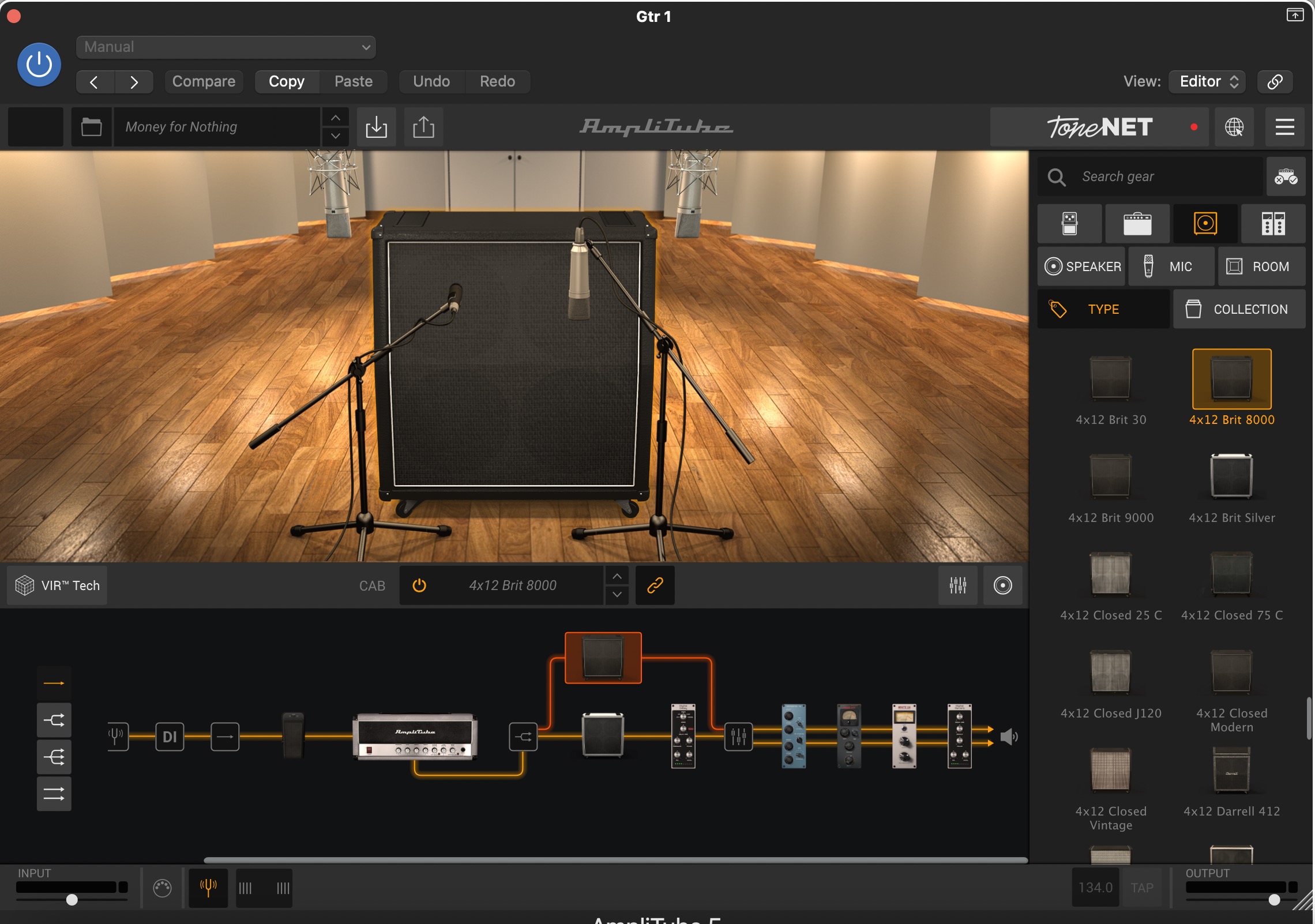Screen dimensions: 1315x924
Task: Select the TYPE sorting tab
Action: pyautogui.click(x=1103, y=309)
